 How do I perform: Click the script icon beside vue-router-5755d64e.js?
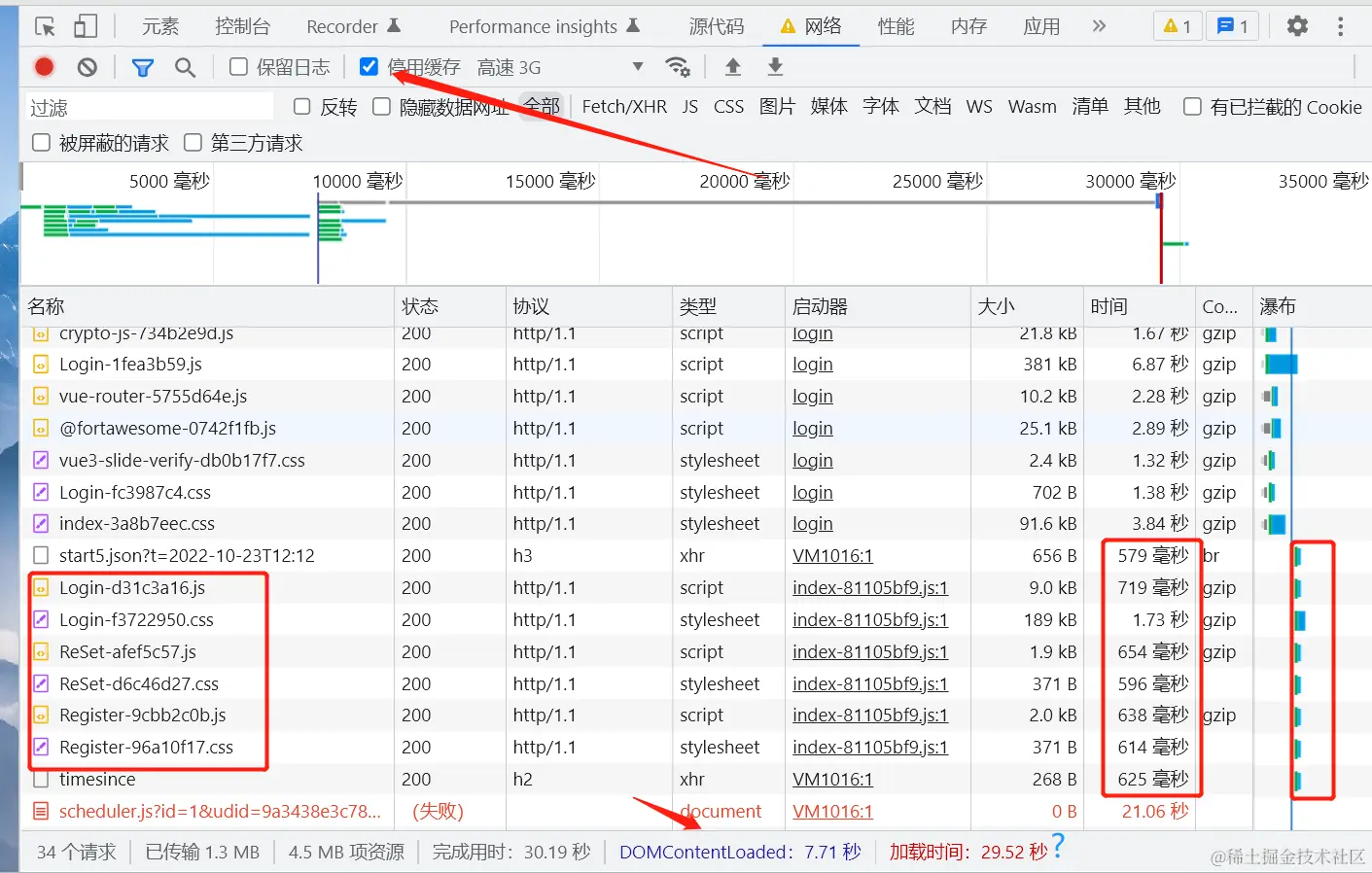(x=41, y=397)
